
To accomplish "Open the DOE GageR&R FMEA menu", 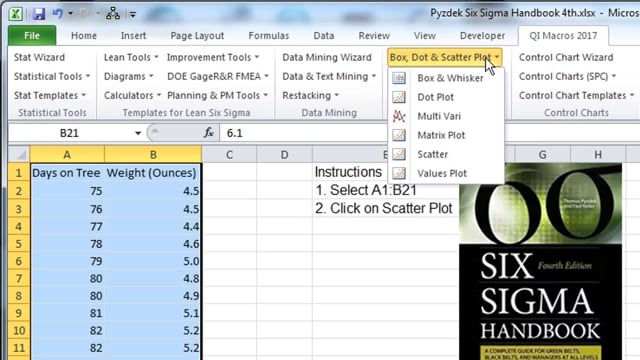I will [x=218, y=76].
